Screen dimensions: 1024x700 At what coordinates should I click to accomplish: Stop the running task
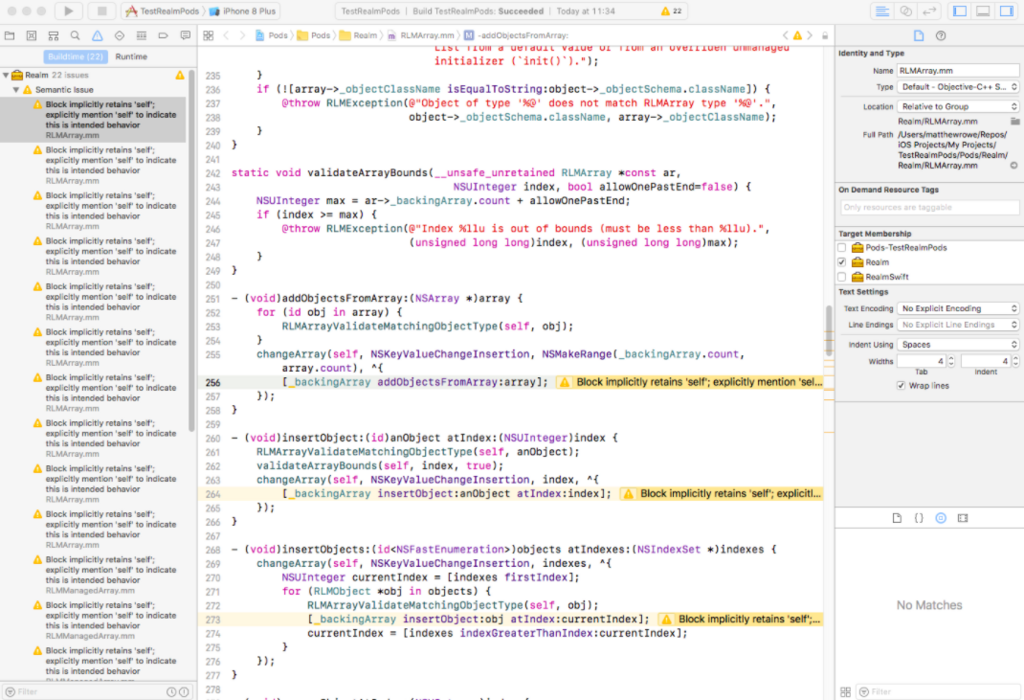pos(102,11)
